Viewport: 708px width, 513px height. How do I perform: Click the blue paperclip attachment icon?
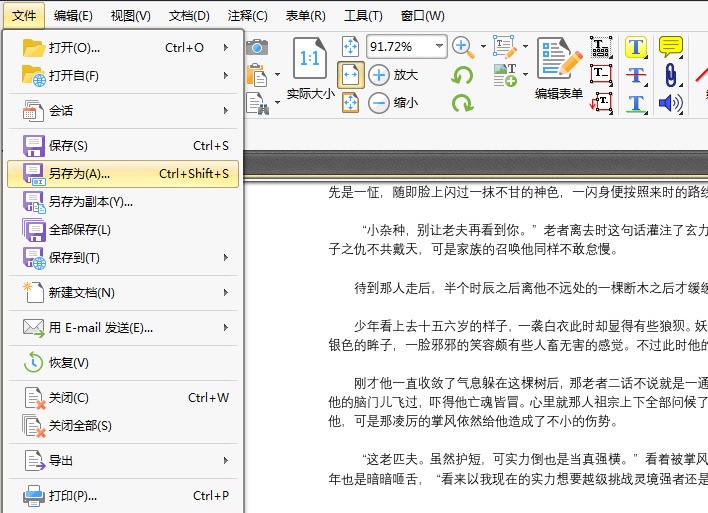671,75
